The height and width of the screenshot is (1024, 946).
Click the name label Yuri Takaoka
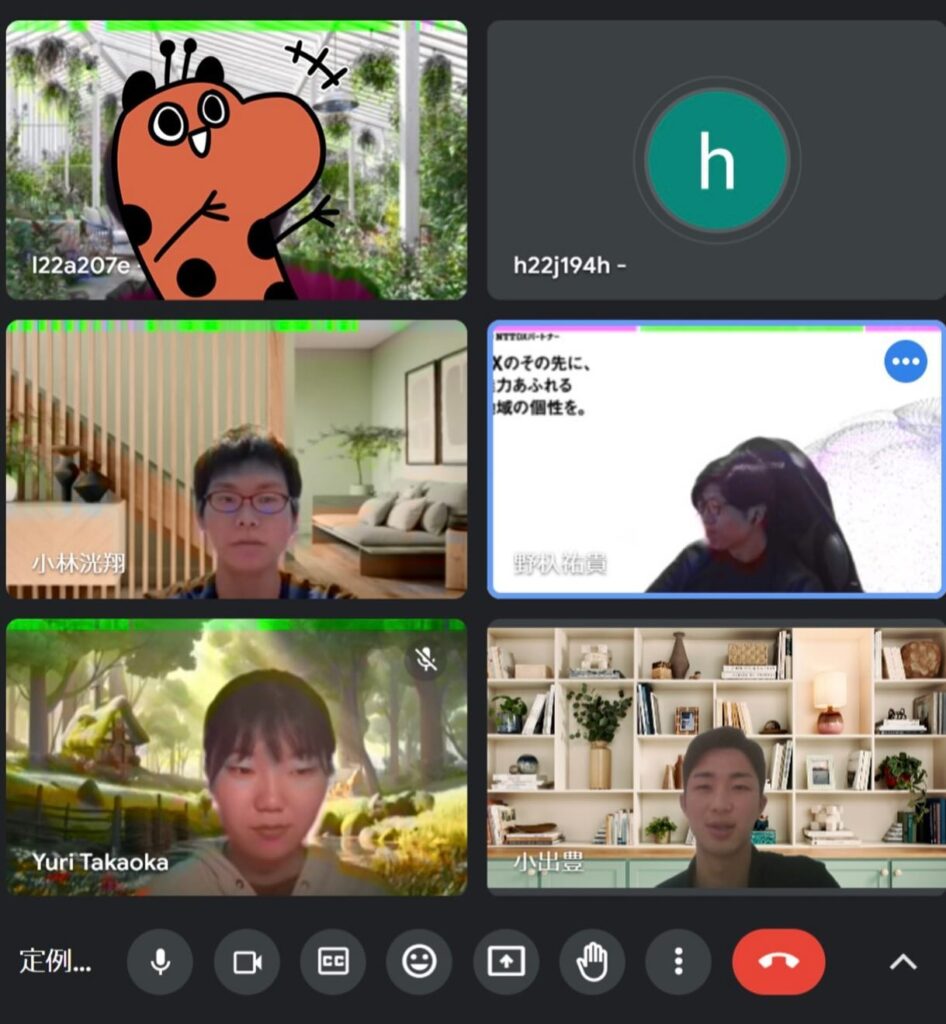(101, 863)
